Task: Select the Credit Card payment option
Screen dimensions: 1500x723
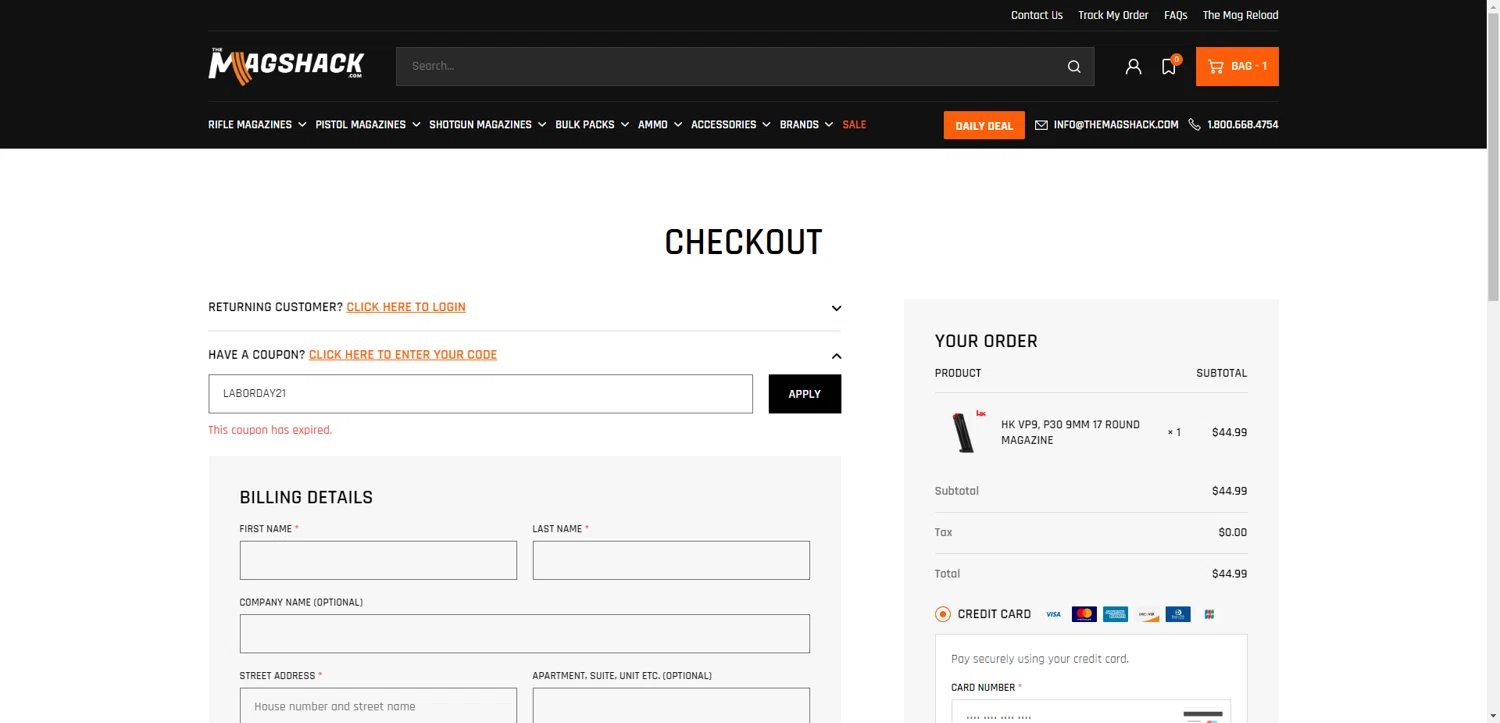Action: (x=942, y=614)
